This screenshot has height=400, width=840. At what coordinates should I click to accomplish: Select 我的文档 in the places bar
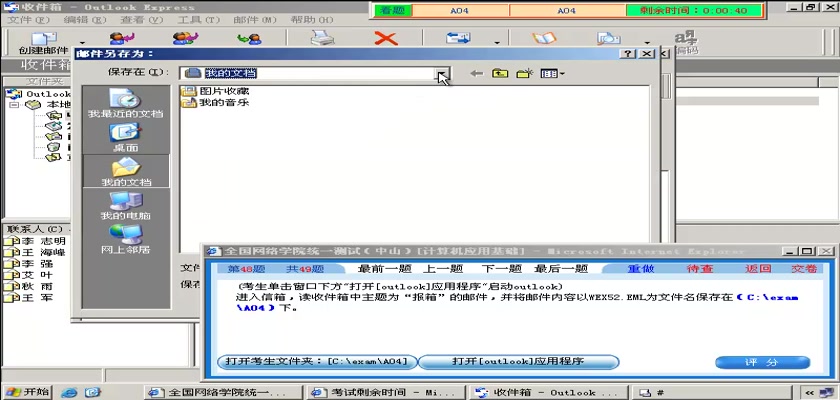[x=126, y=171]
